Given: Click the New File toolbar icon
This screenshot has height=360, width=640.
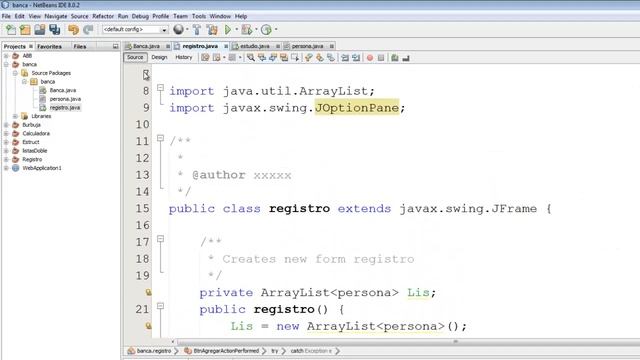Looking at the screenshot, I should 11,29.
